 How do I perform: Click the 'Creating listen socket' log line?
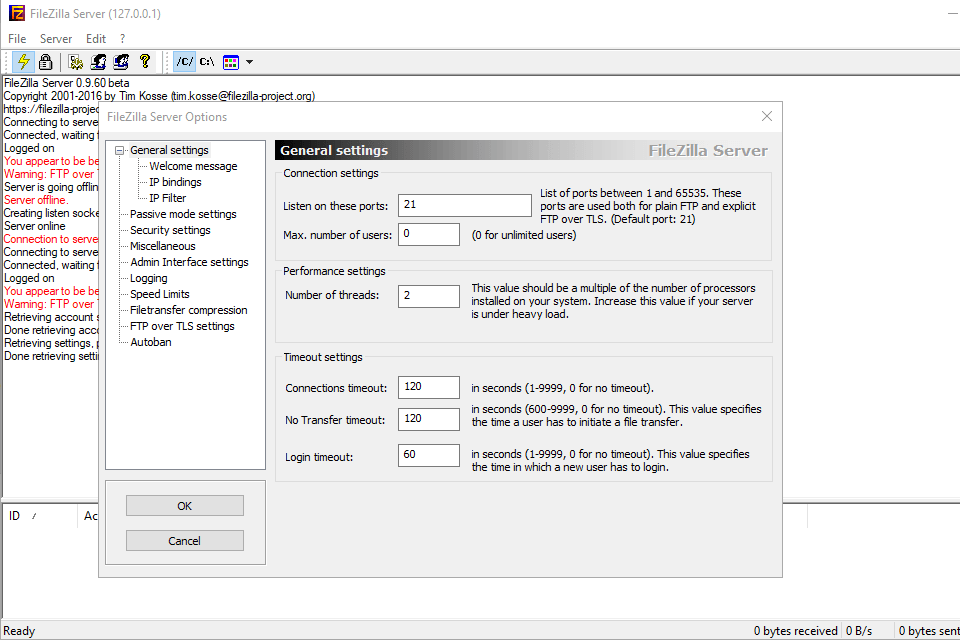51,213
